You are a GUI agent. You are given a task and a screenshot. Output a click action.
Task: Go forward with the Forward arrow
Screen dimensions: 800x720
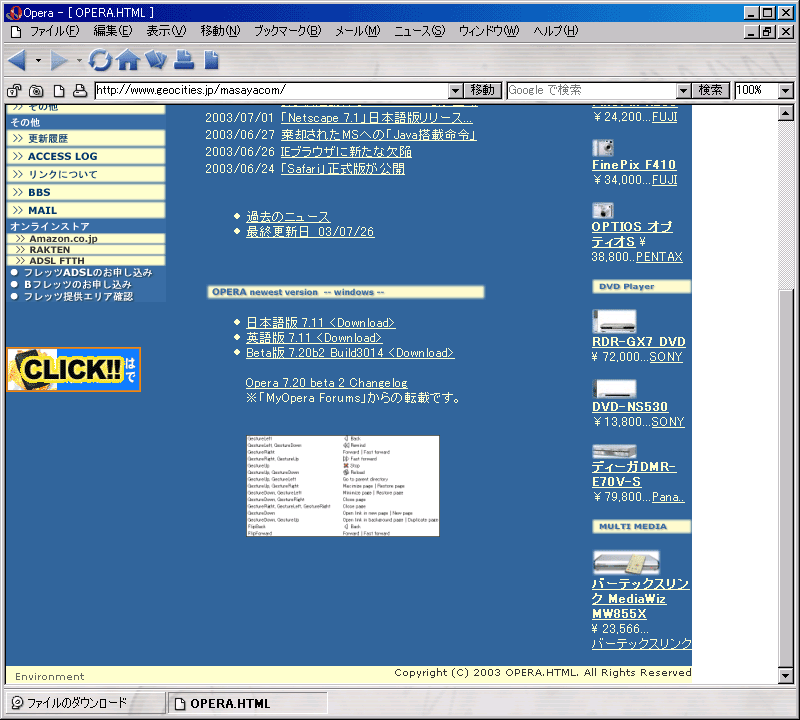click(x=59, y=60)
